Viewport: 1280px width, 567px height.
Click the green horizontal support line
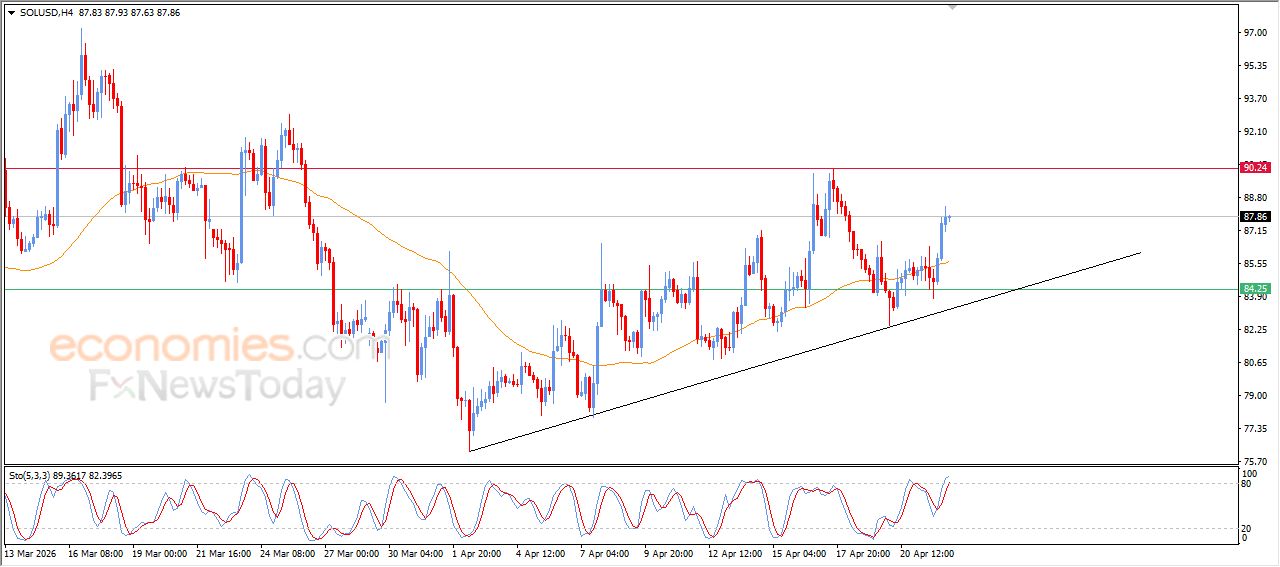pos(600,289)
